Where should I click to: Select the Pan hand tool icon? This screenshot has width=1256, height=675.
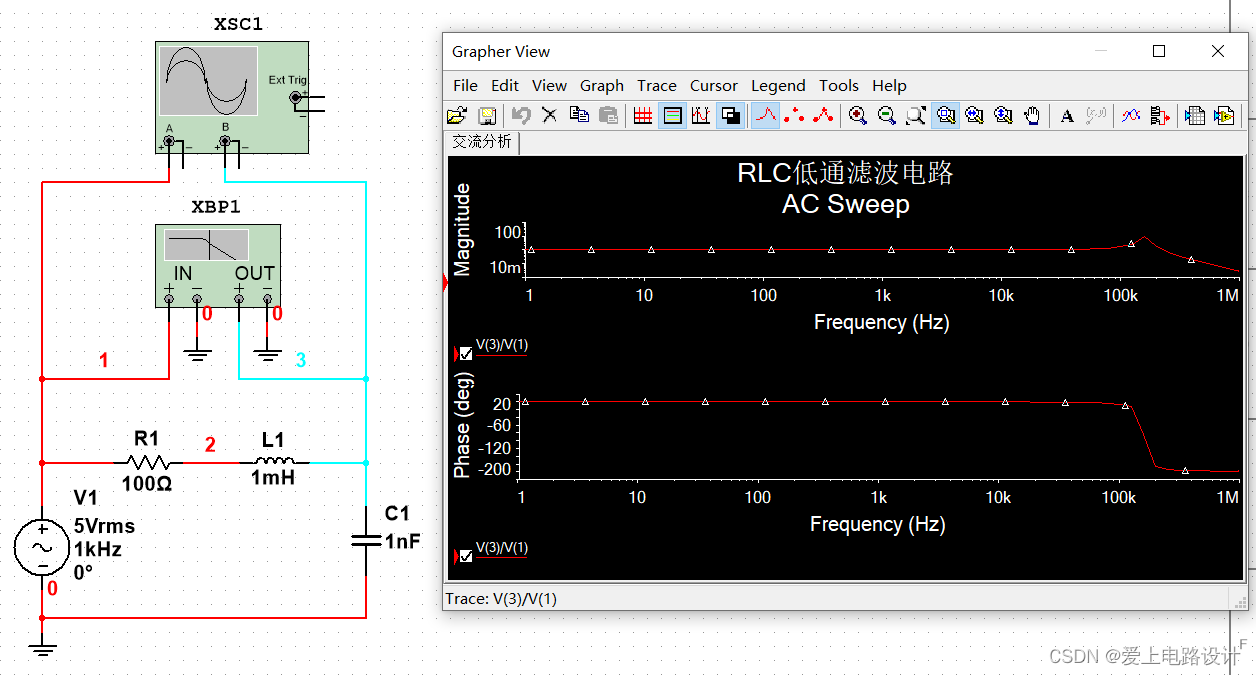pyautogui.click(x=1033, y=115)
